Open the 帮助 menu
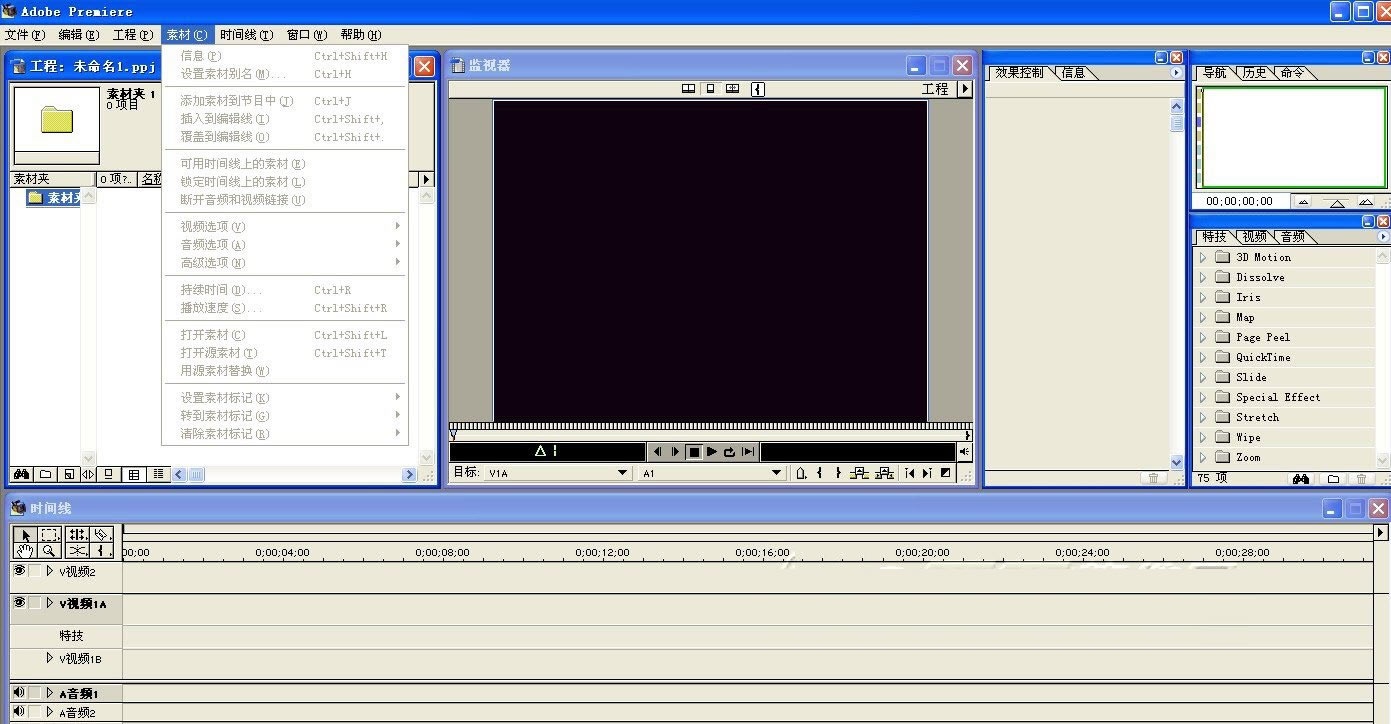The height and width of the screenshot is (724, 1391). (361, 34)
